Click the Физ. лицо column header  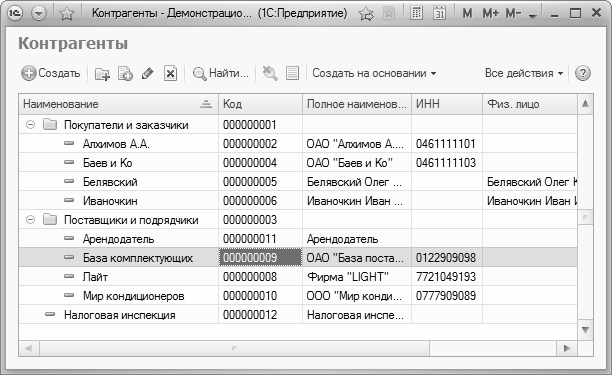[x=530, y=104]
